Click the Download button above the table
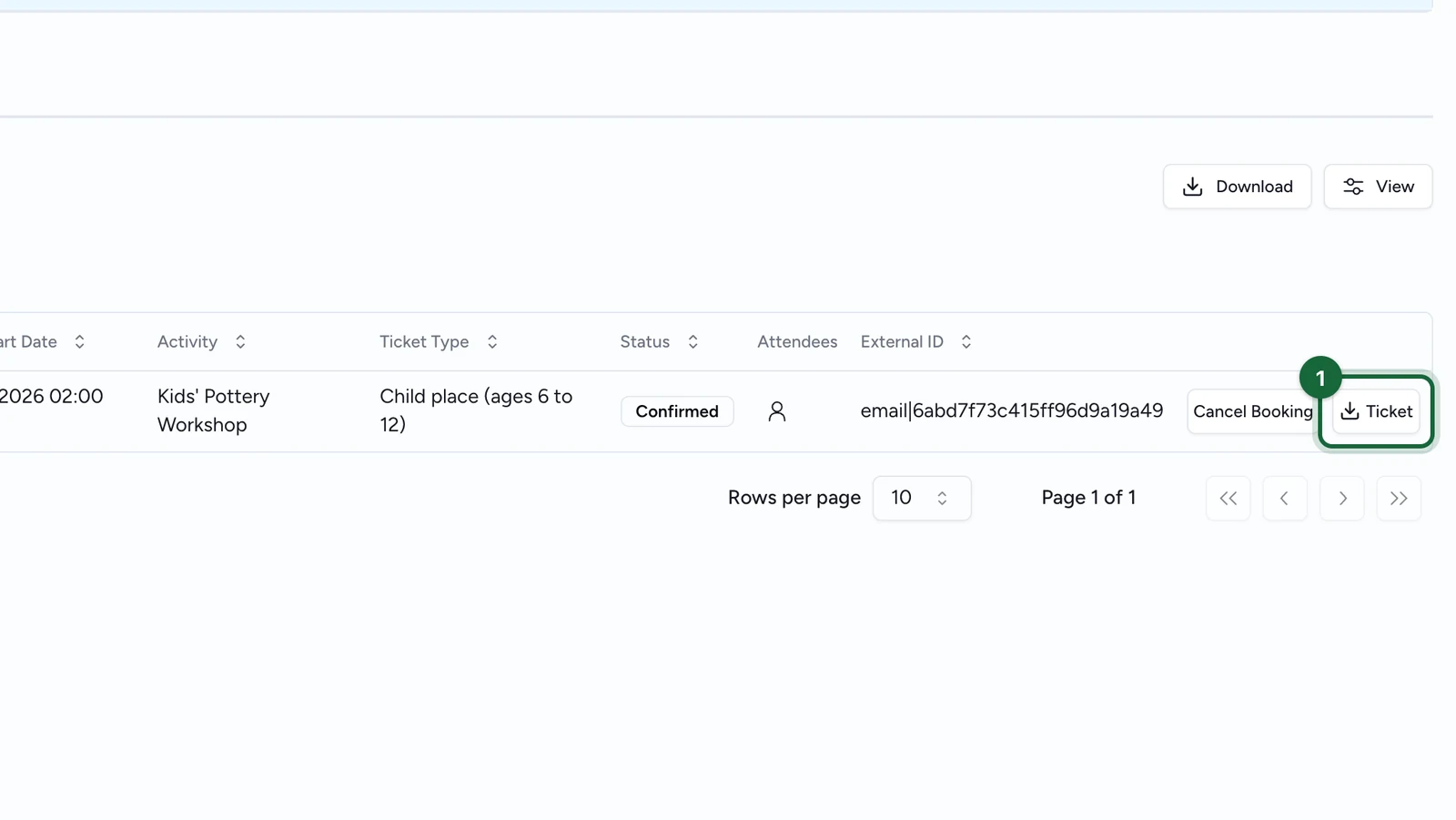The image size is (1456, 820). [x=1237, y=187]
